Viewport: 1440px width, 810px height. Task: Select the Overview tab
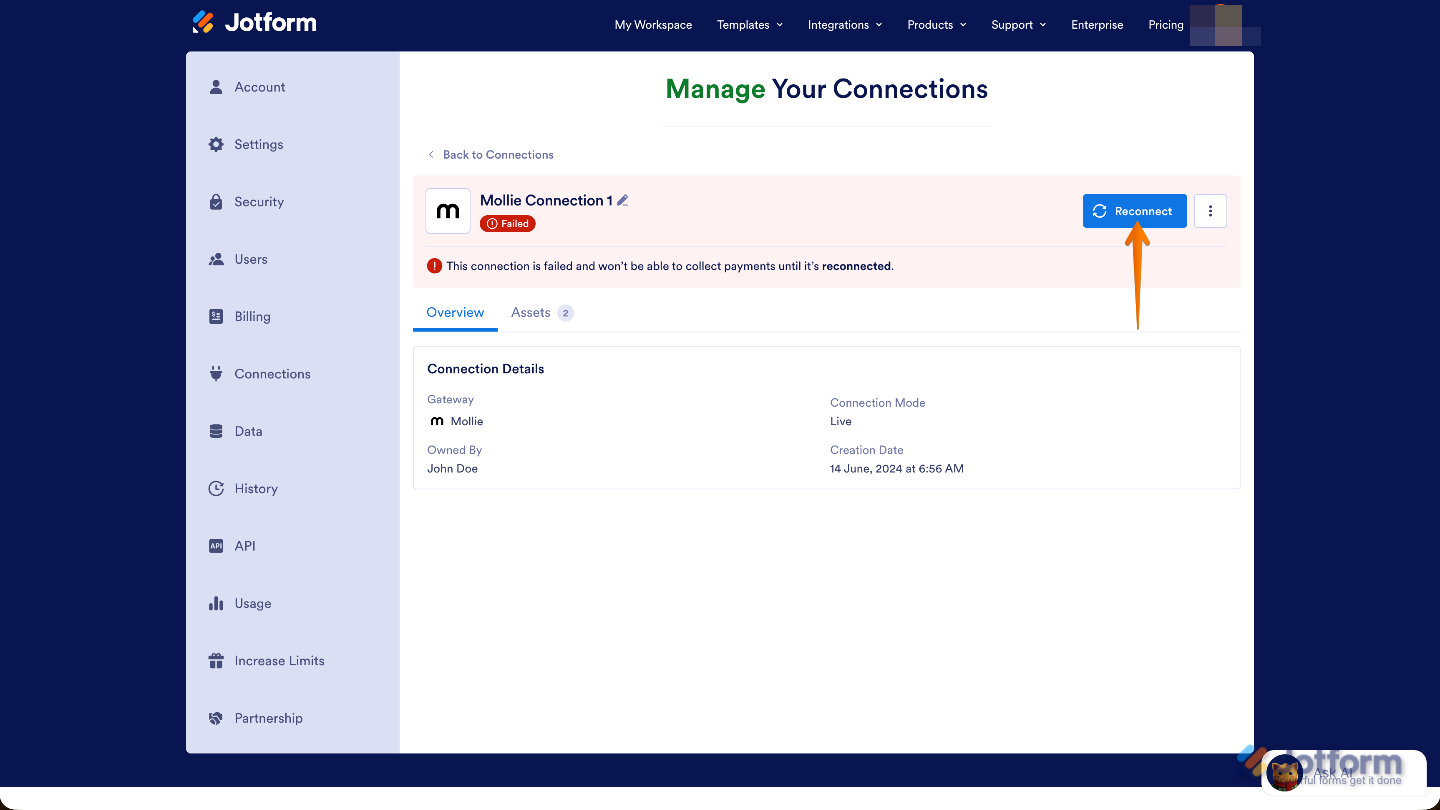point(455,312)
